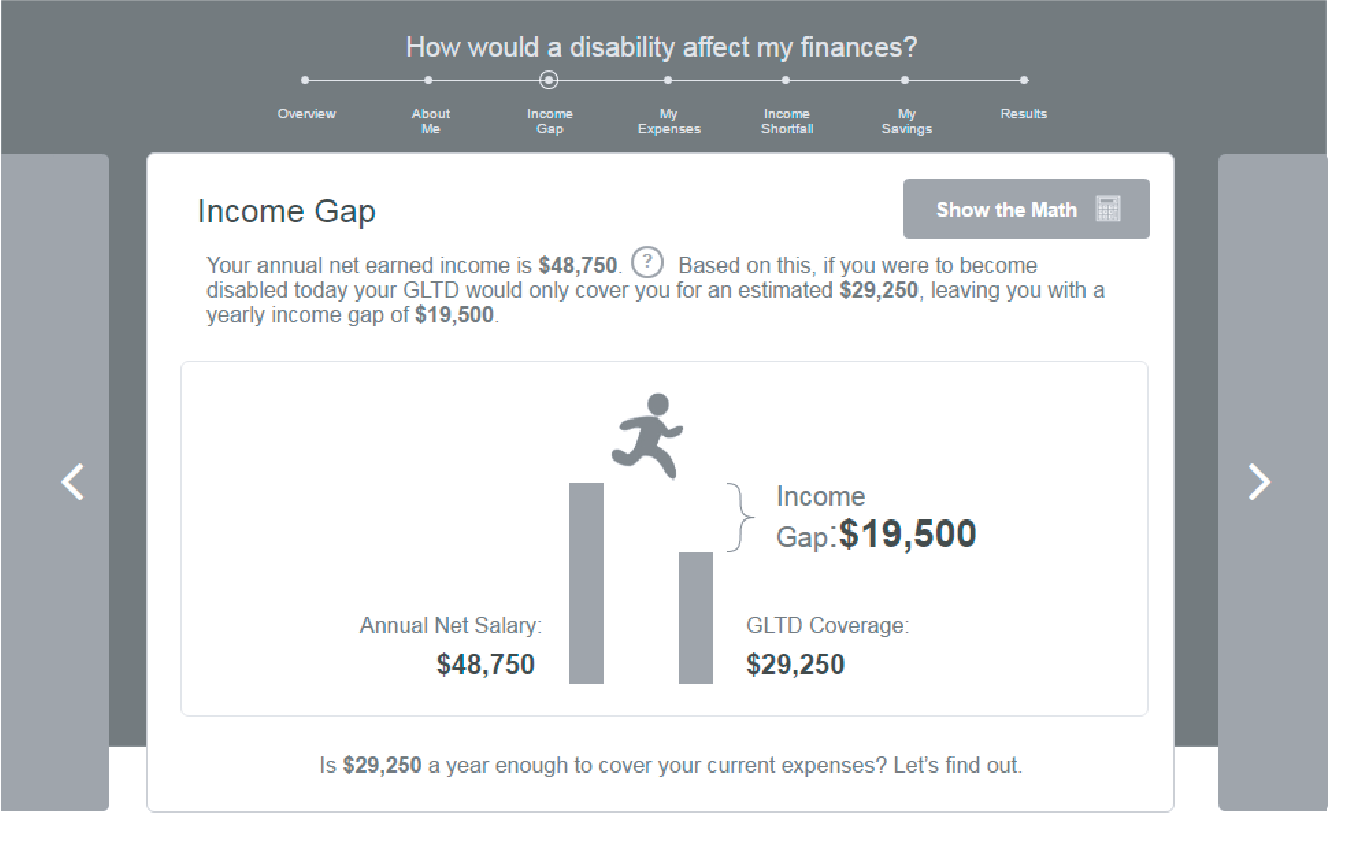Switch to the My Savings step
This screenshot has width=1351, height=842.
906,121
